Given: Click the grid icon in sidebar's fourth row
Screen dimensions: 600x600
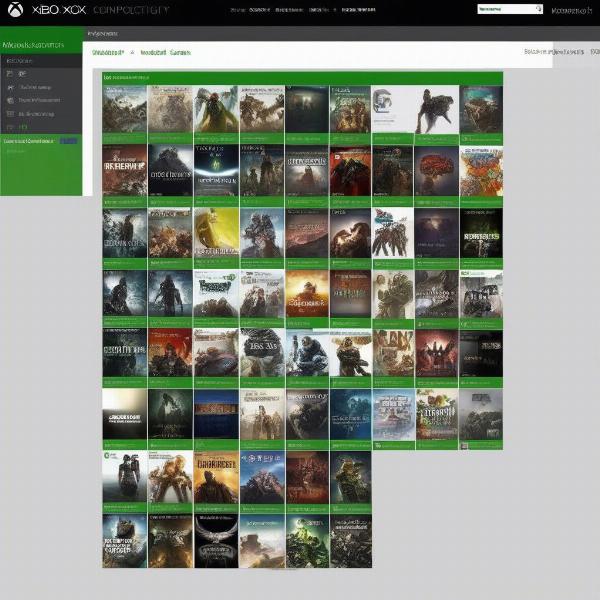Looking at the screenshot, I should point(10,114).
